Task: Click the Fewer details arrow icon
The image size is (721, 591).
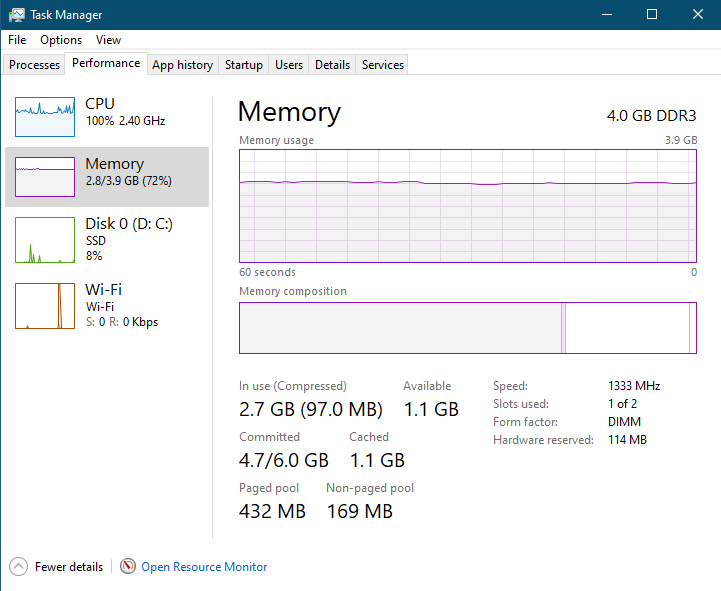Action: pos(18,567)
